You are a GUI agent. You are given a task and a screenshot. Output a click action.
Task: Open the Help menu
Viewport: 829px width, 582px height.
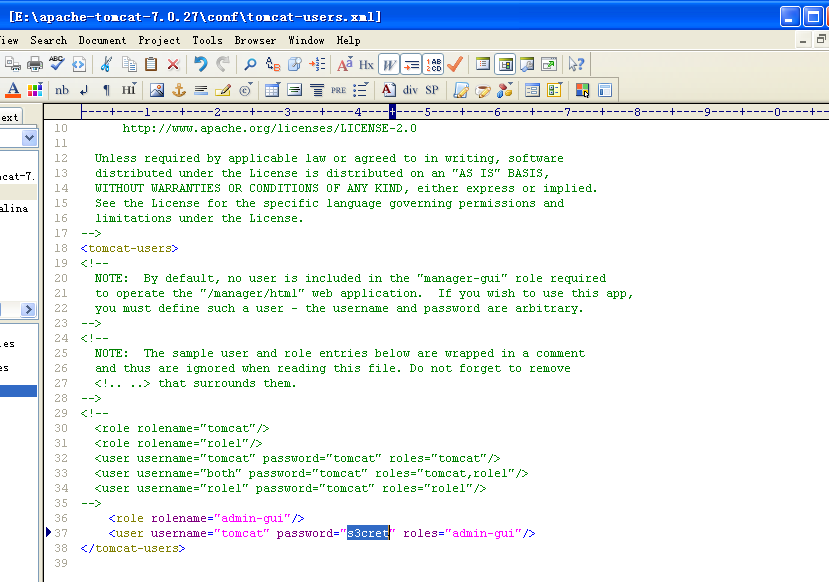(348, 40)
